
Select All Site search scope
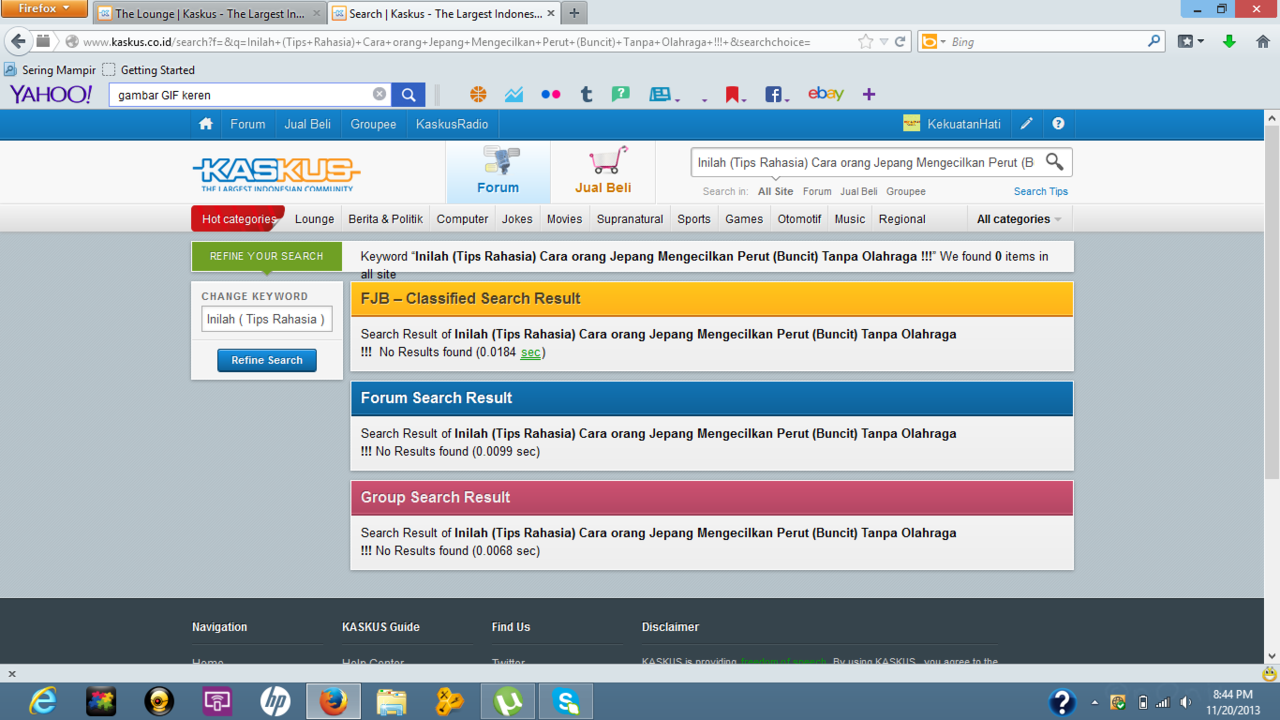click(775, 191)
